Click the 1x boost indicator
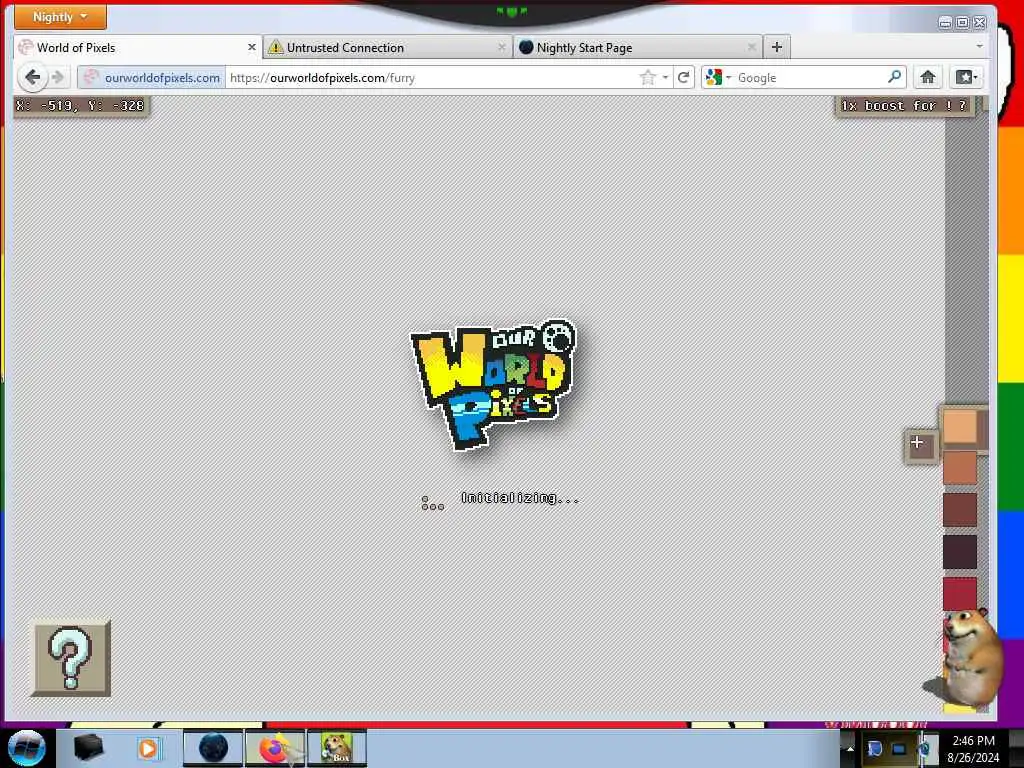 pyautogui.click(x=904, y=106)
